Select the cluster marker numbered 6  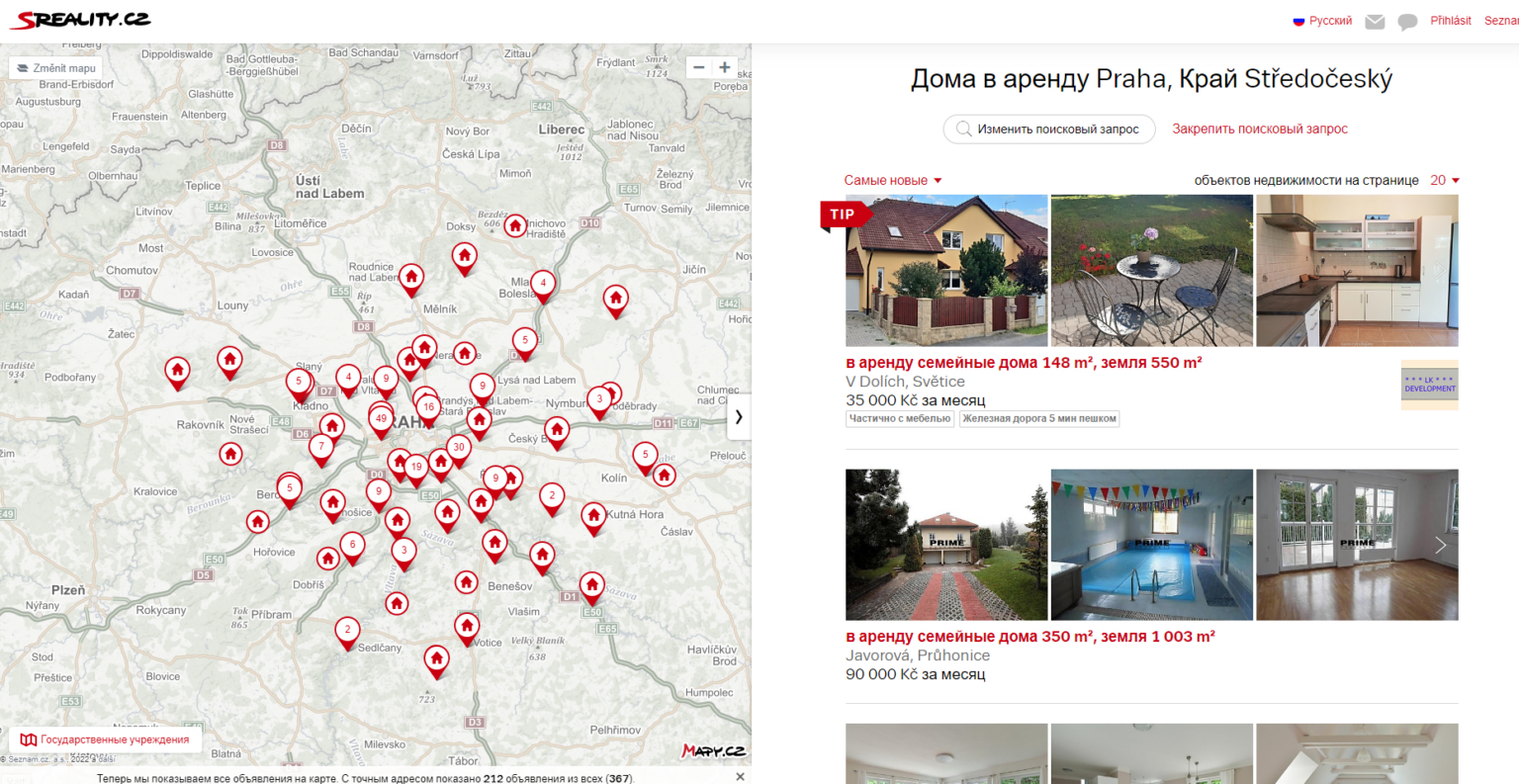click(353, 545)
